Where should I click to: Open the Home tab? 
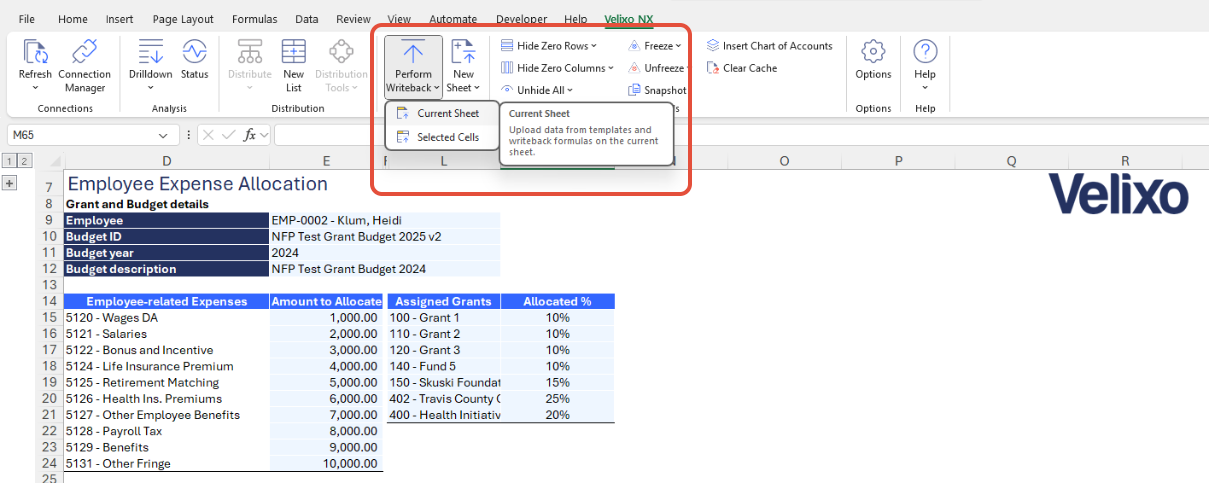click(x=72, y=19)
